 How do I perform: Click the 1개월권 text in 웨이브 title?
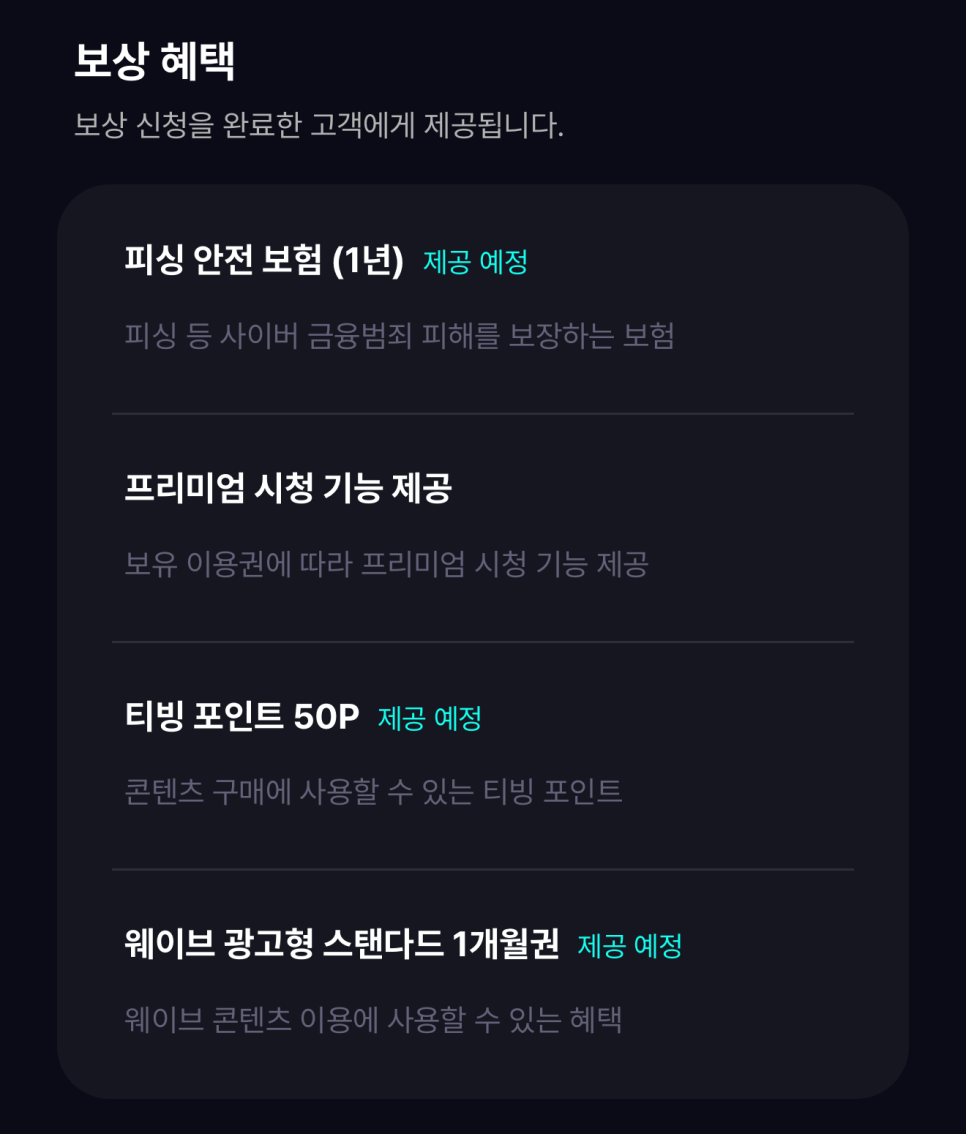(505, 943)
